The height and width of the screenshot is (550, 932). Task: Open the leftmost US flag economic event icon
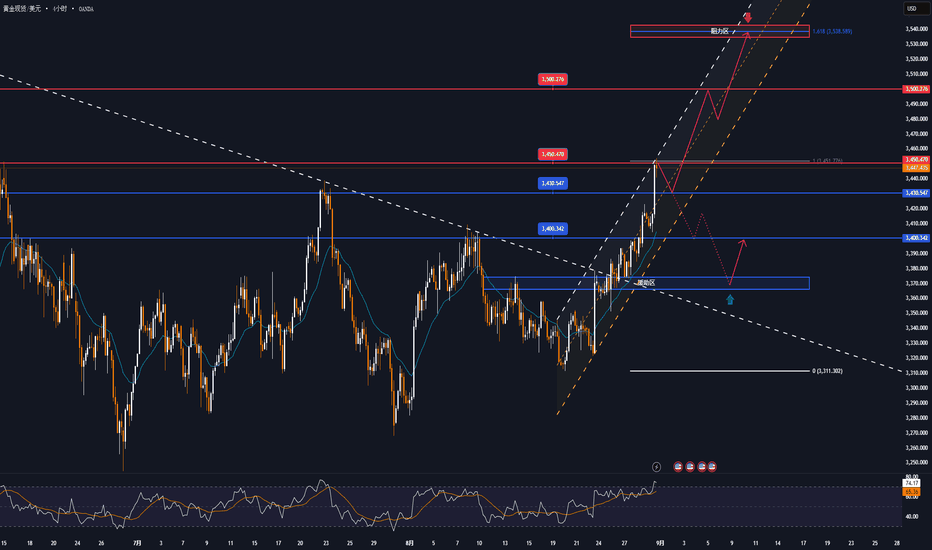coord(678,467)
